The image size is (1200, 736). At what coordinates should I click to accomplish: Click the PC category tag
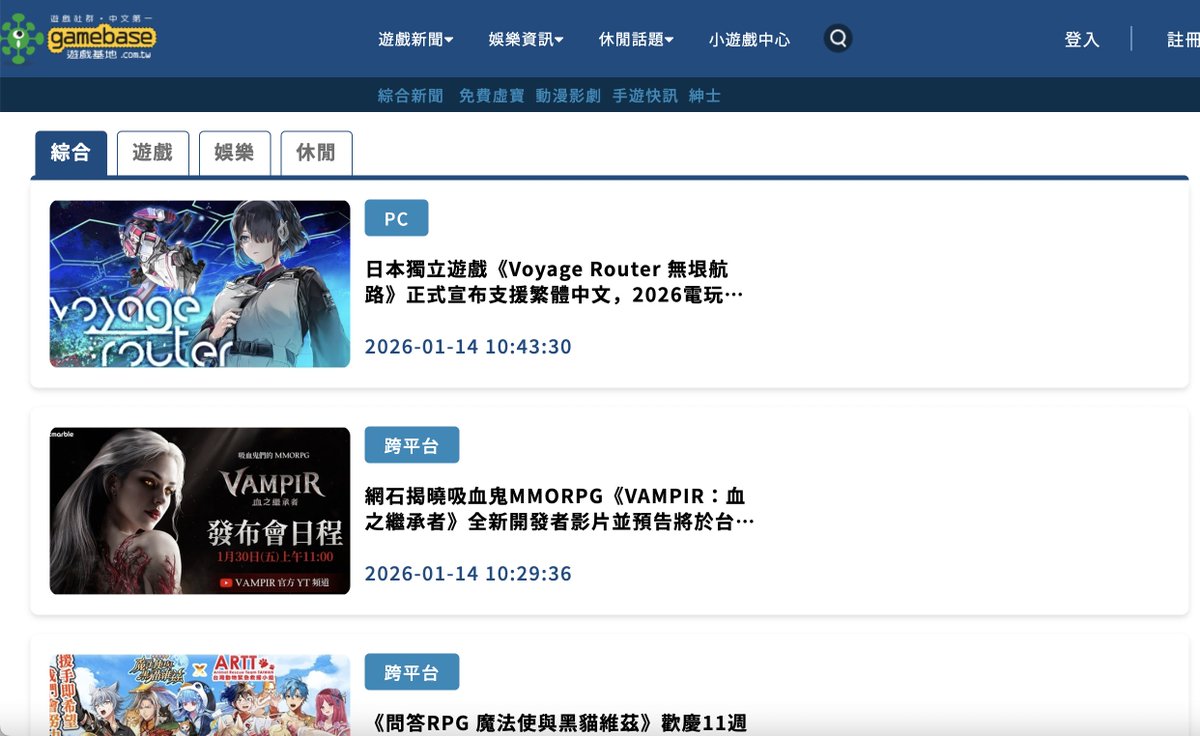click(396, 218)
